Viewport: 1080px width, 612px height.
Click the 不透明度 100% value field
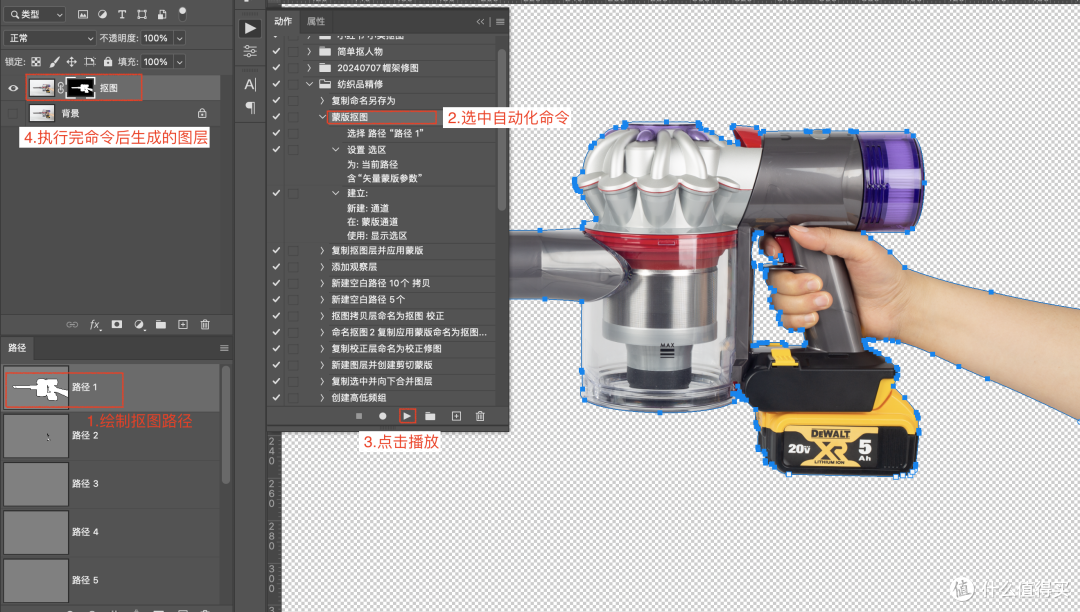(x=156, y=38)
